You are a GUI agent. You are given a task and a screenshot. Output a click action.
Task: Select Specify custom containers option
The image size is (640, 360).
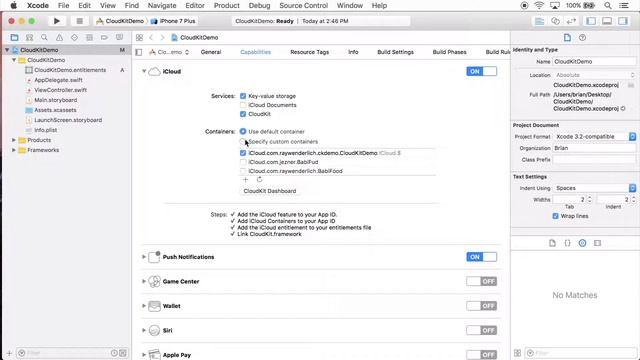(x=243, y=141)
